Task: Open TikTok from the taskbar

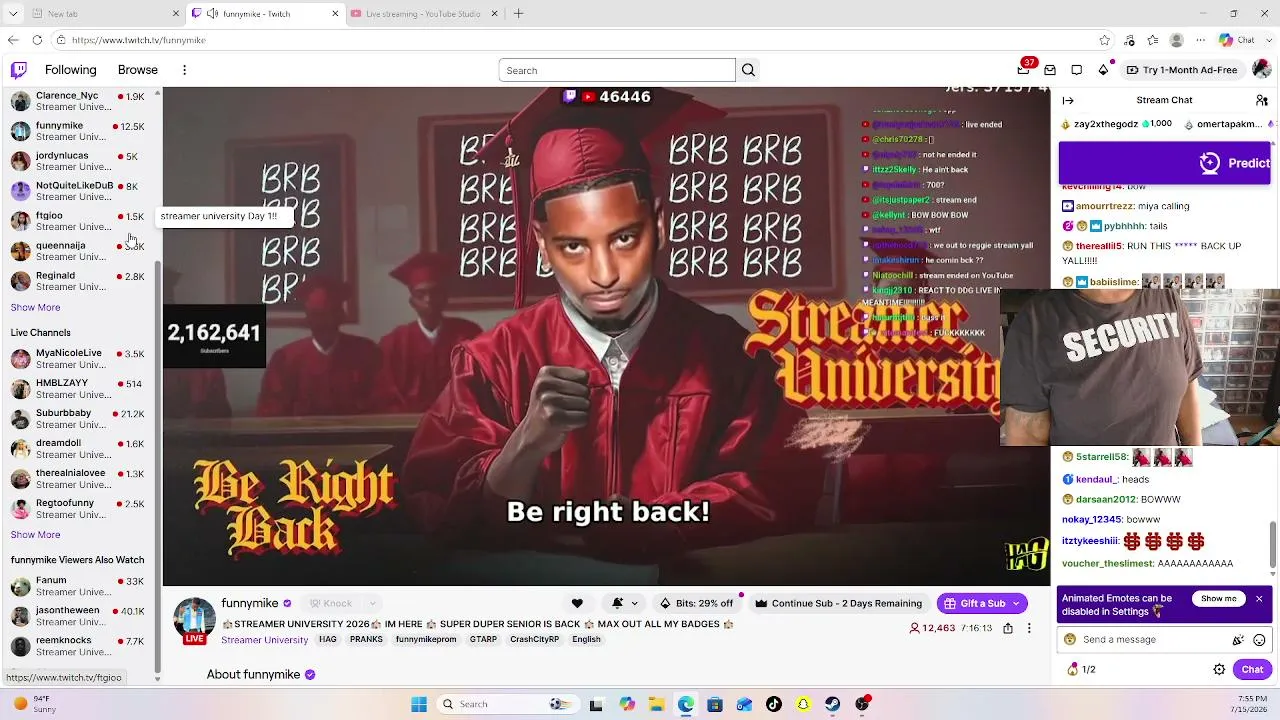Action: click(773, 704)
